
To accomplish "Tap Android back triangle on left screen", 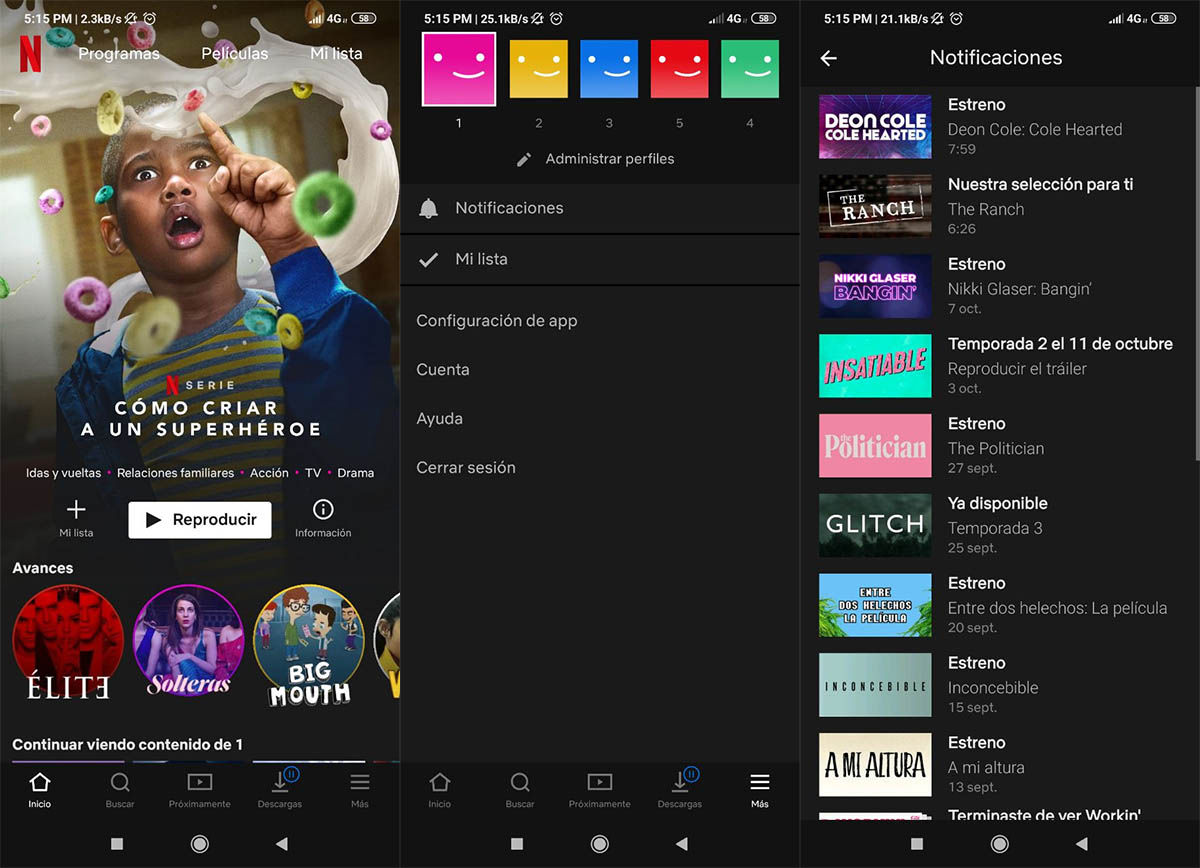I will pos(281,844).
